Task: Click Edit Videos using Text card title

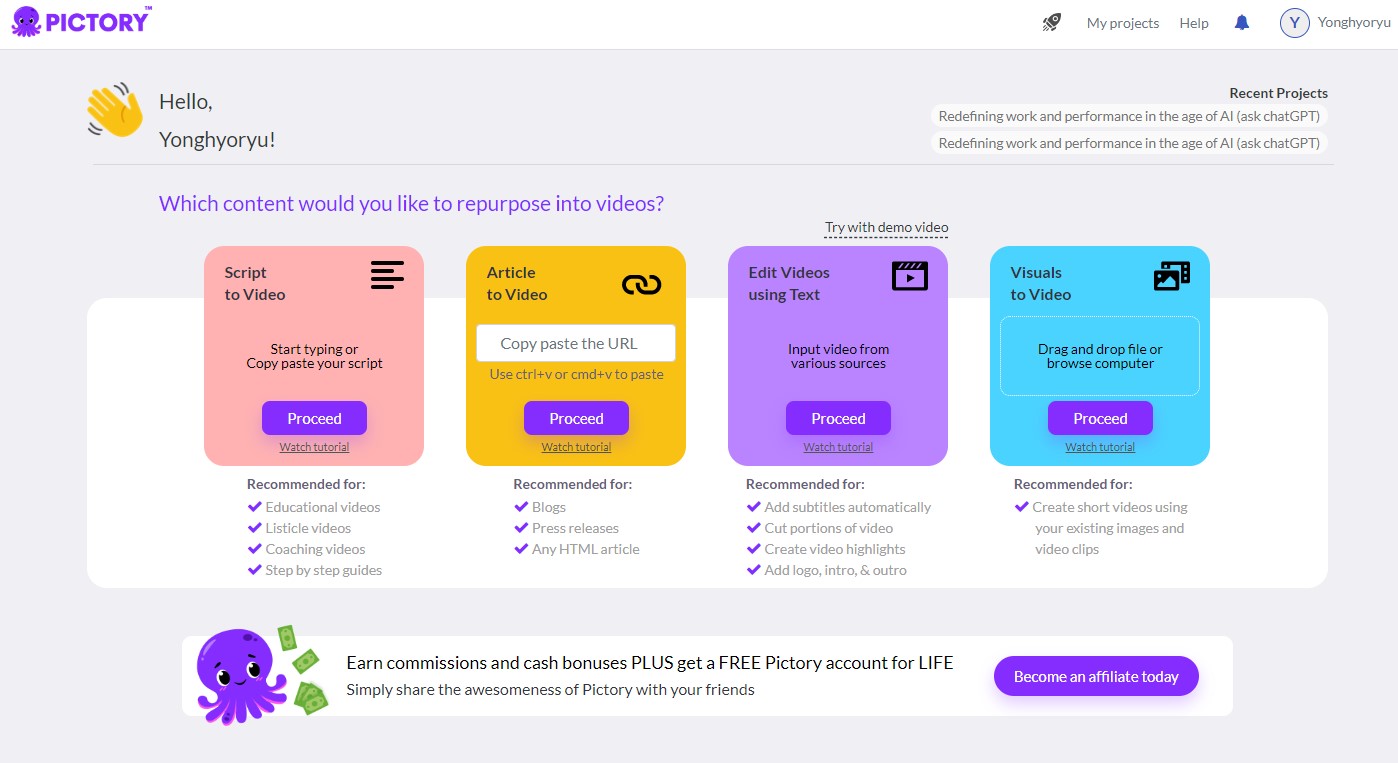Action: coord(789,283)
